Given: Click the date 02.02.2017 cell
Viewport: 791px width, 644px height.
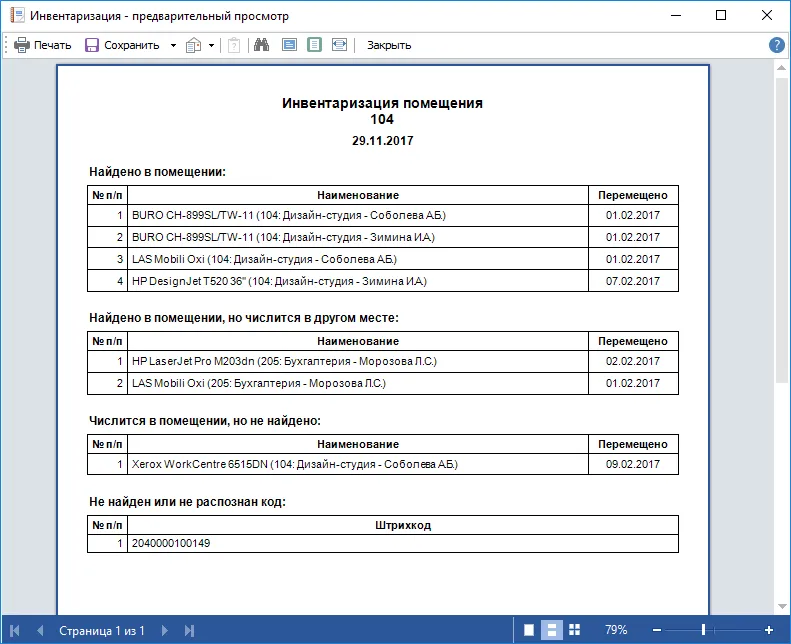Looking at the screenshot, I should 633,362.
